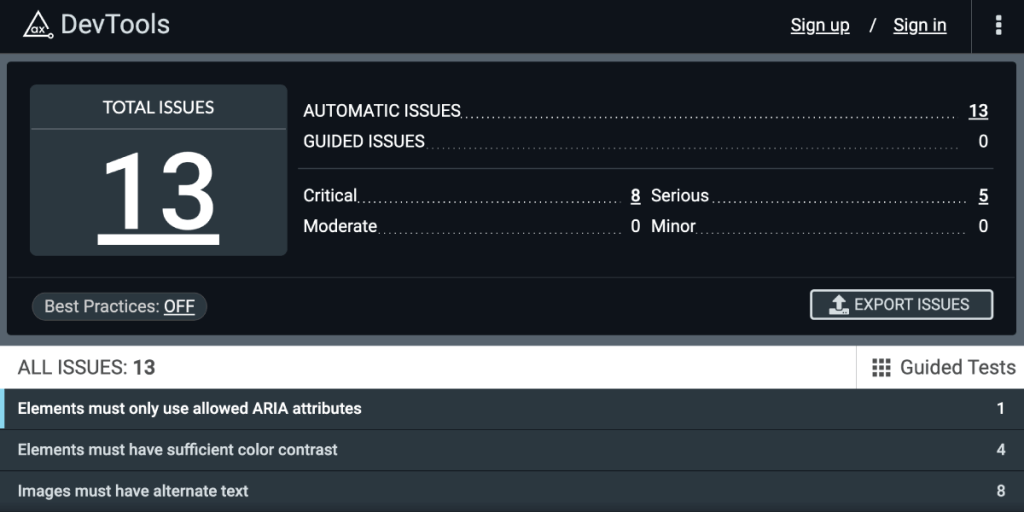Click the Automatic Issues count 13
Viewport: 1024px width, 512px height.
point(978,111)
